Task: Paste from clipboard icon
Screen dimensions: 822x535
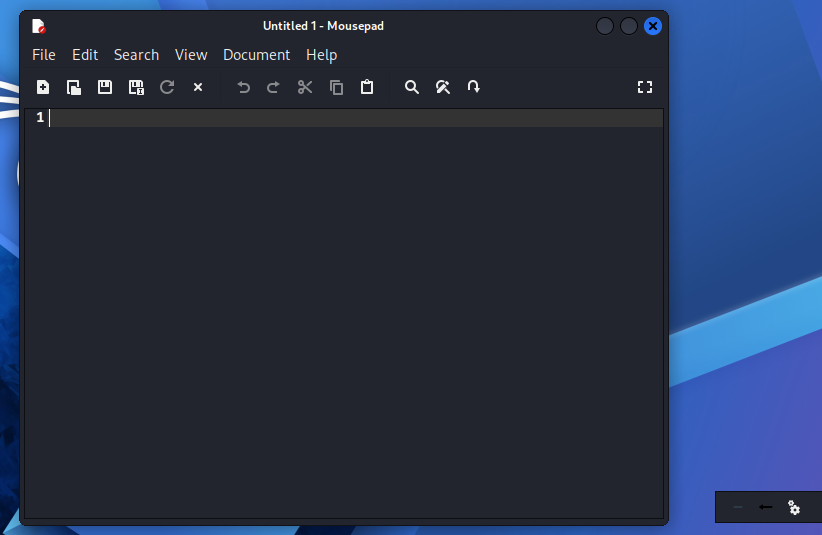Action: 367,87
